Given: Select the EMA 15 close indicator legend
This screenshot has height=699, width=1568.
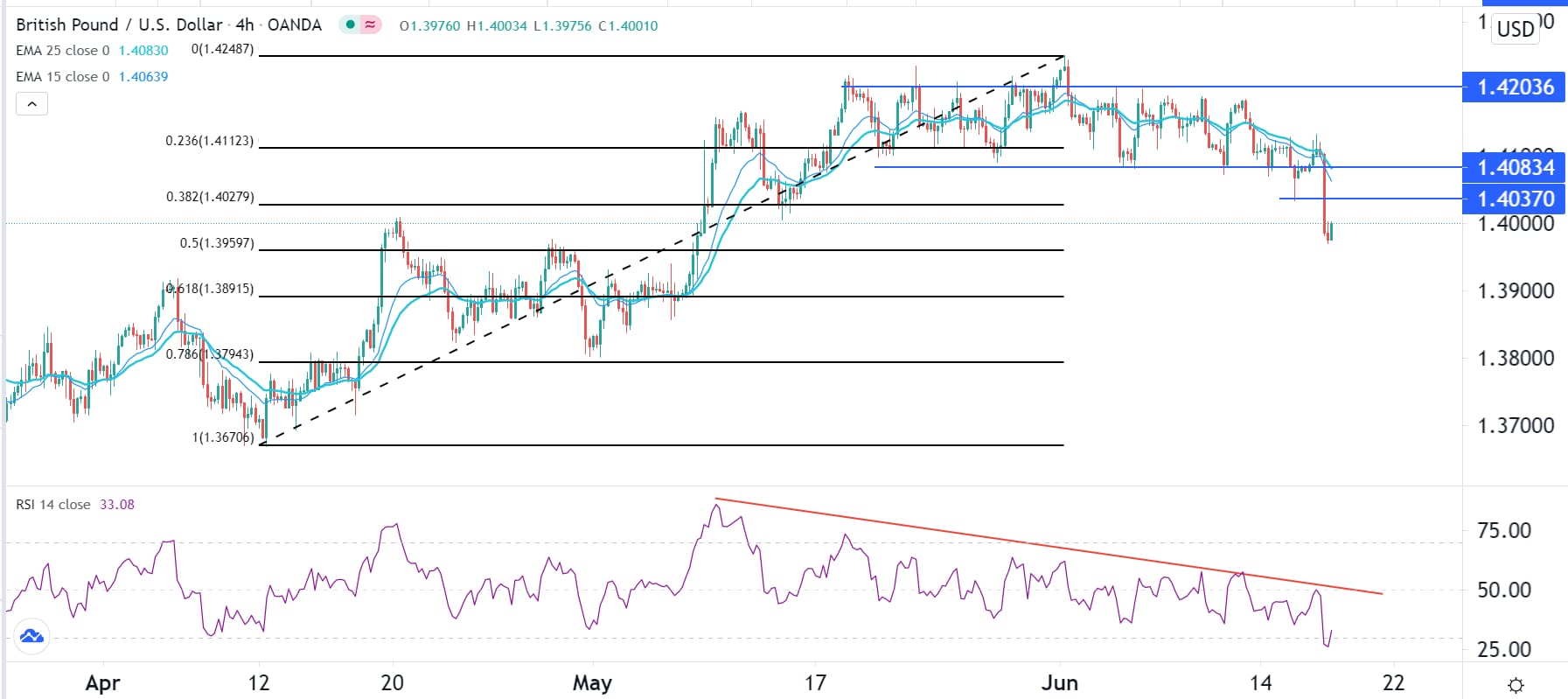Looking at the screenshot, I should click(x=63, y=77).
